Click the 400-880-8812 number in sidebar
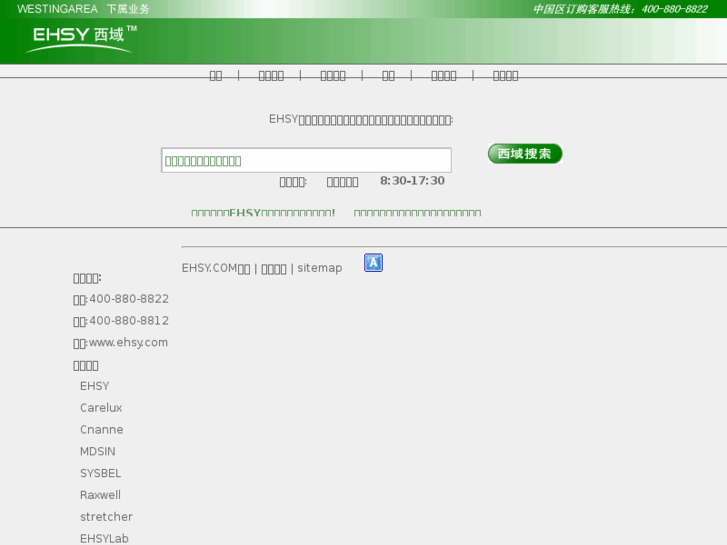This screenshot has height=545, width=727. (x=129, y=321)
